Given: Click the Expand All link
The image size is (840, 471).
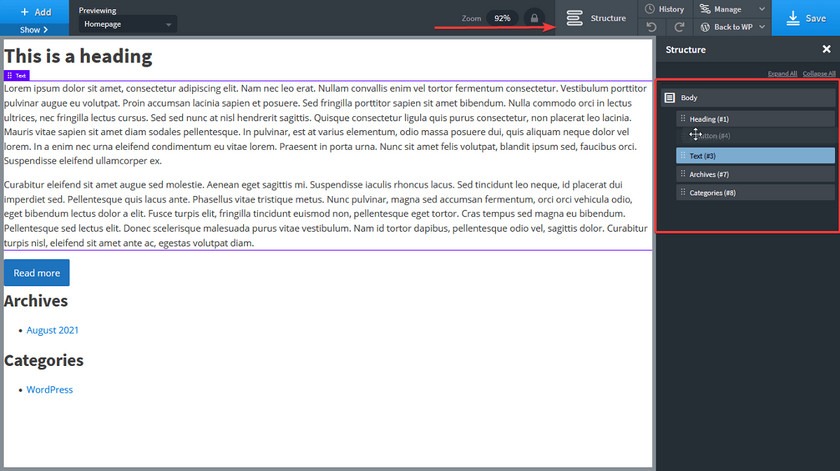Looking at the screenshot, I should click(782, 74).
